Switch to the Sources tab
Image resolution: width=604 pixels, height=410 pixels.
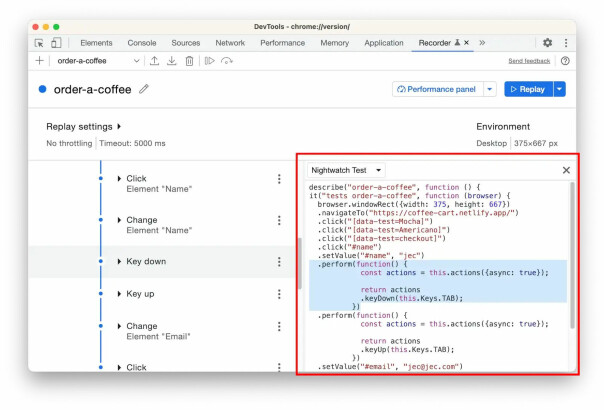186,43
